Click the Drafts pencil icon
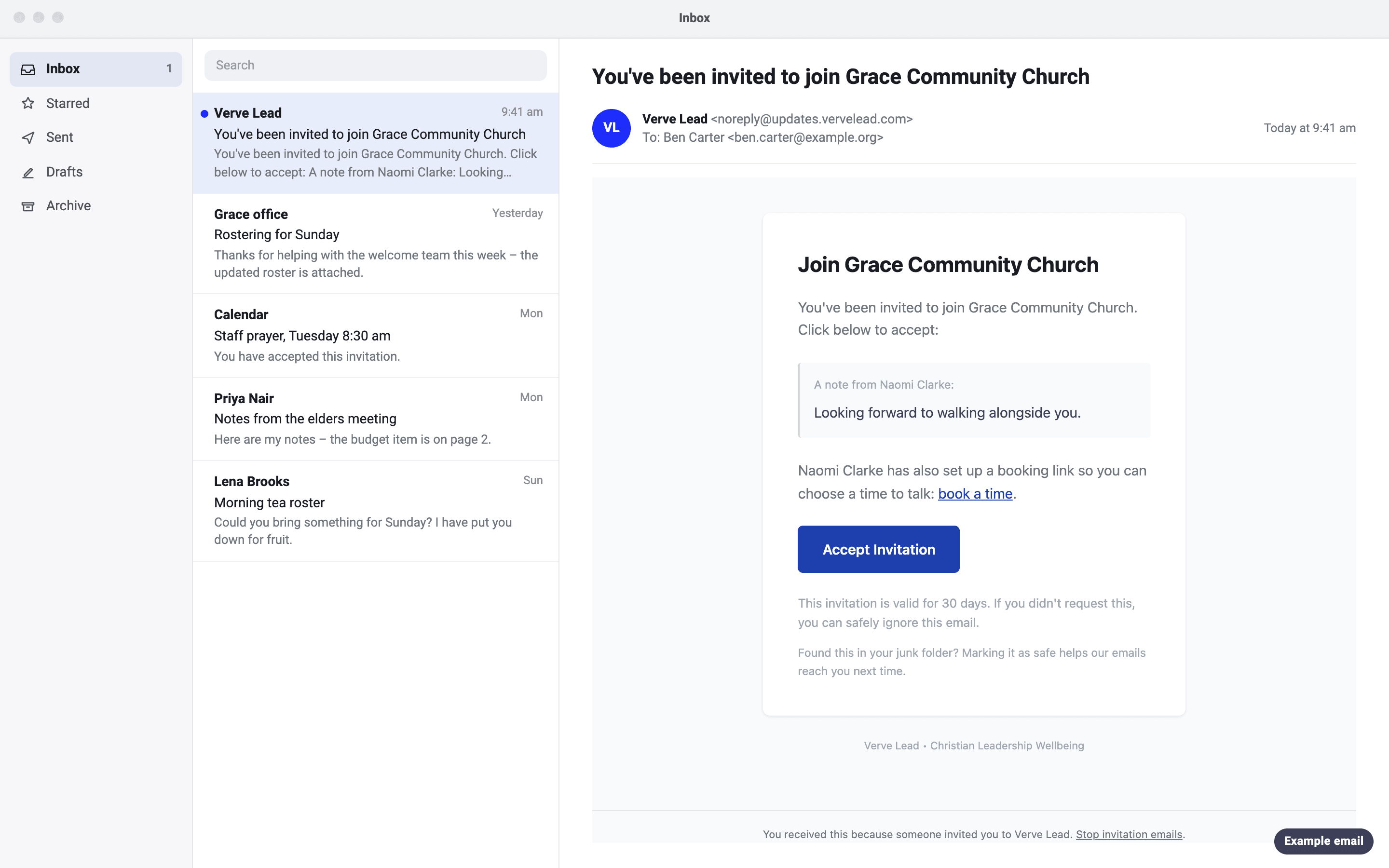 tap(27, 172)
